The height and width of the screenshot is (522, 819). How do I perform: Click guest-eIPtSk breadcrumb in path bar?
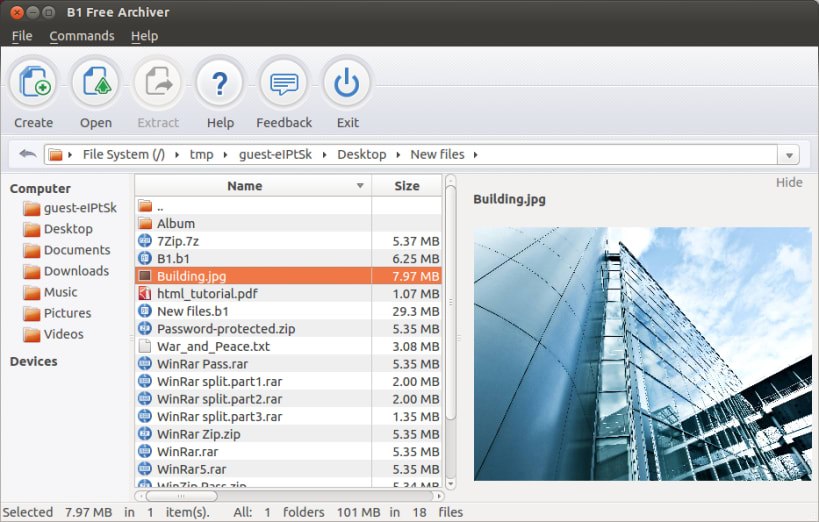point(275,155)
